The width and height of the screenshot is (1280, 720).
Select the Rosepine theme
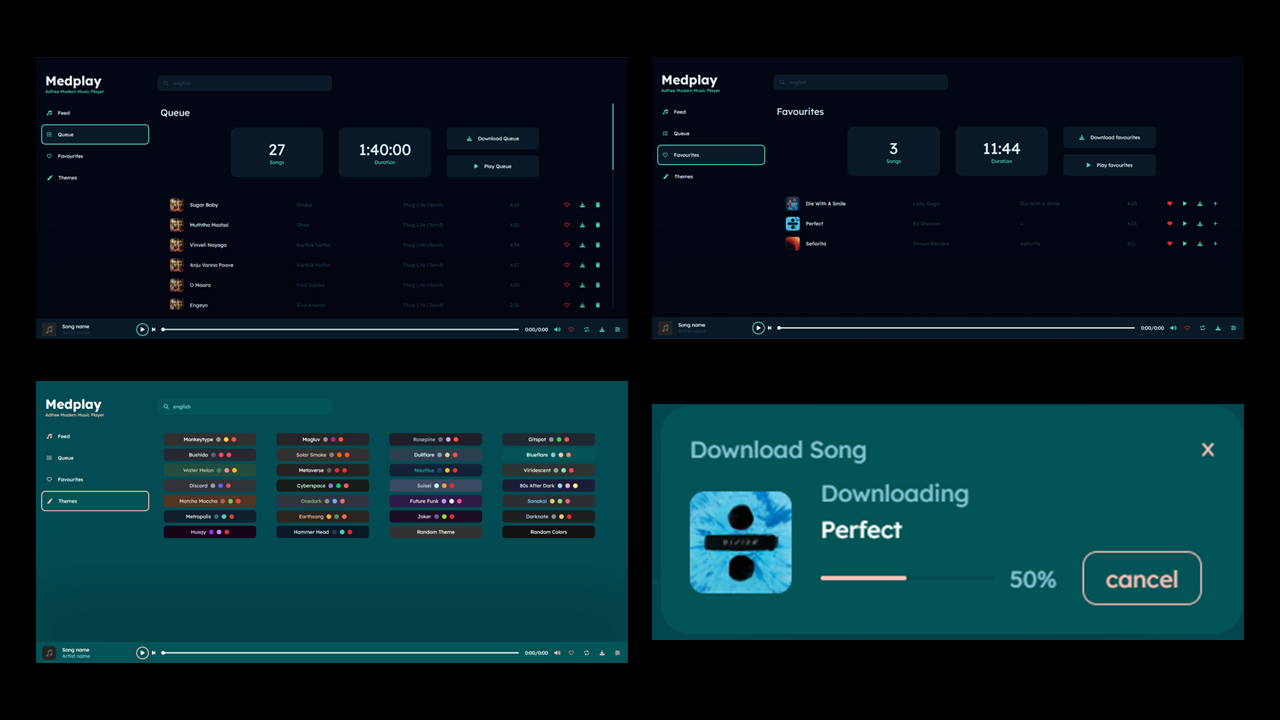(x=435, y=438)
